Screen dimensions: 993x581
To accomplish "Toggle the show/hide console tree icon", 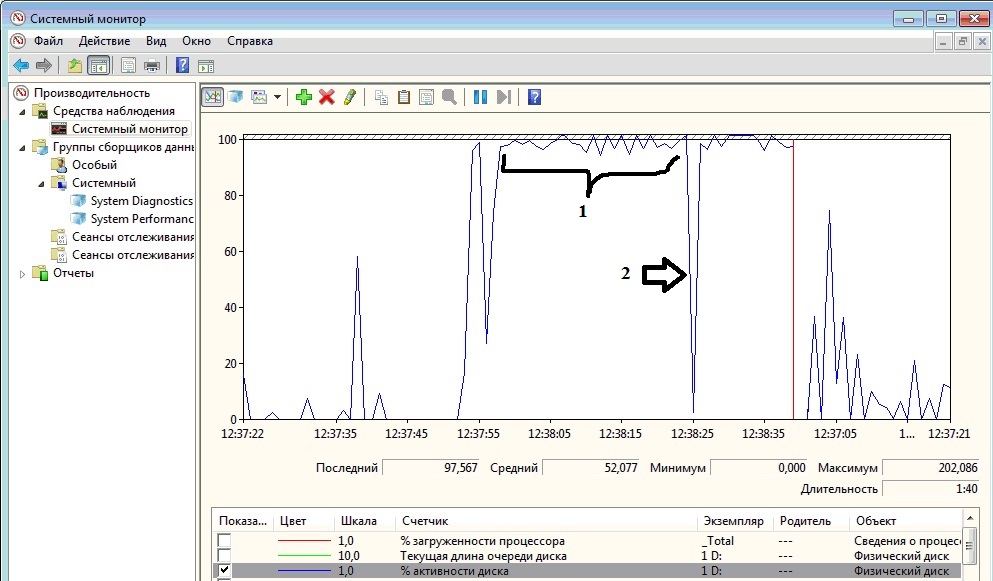I will click(x=99, y=65).
